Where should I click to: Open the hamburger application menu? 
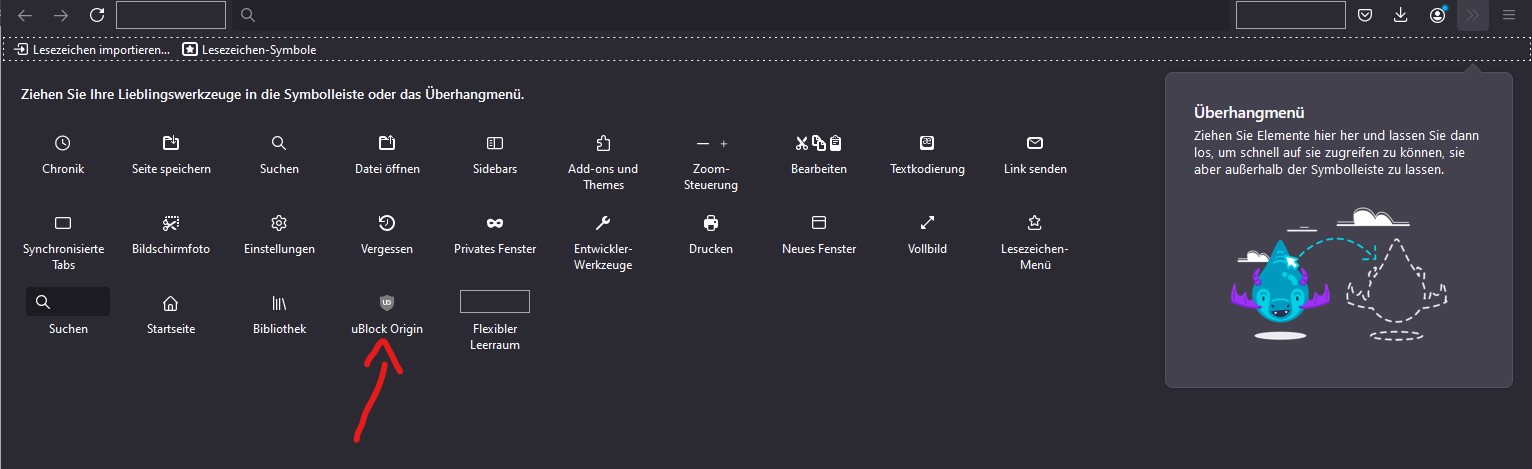1509,15
